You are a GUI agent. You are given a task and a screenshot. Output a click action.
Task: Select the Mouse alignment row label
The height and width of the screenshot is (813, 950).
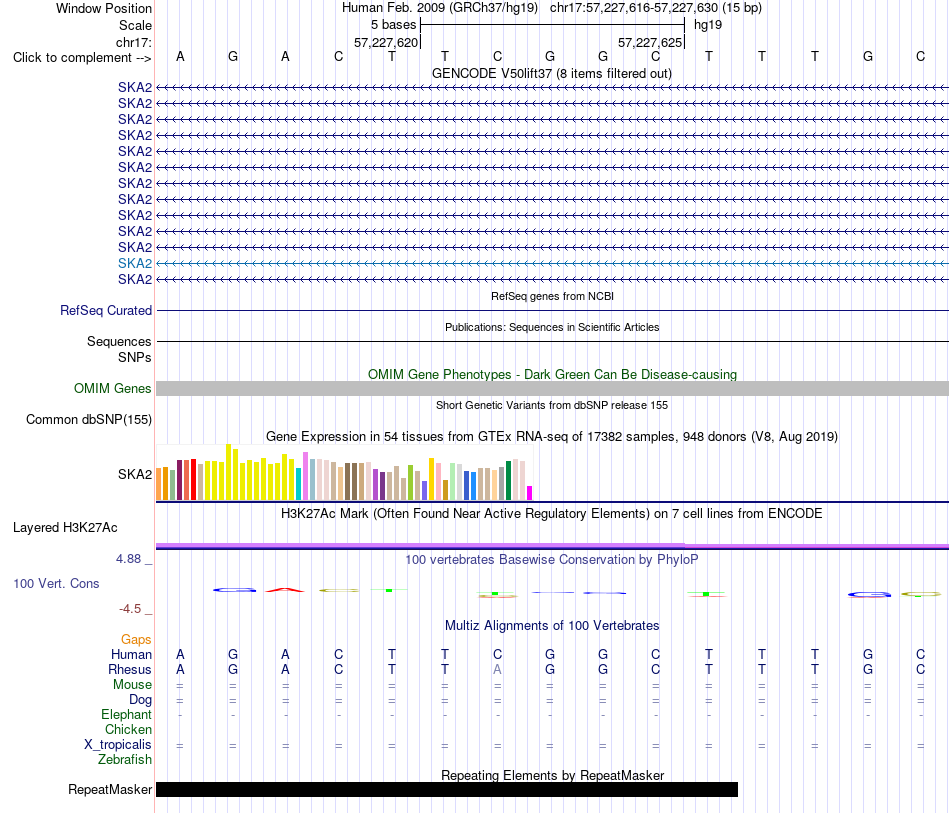(x=132, y=685)
